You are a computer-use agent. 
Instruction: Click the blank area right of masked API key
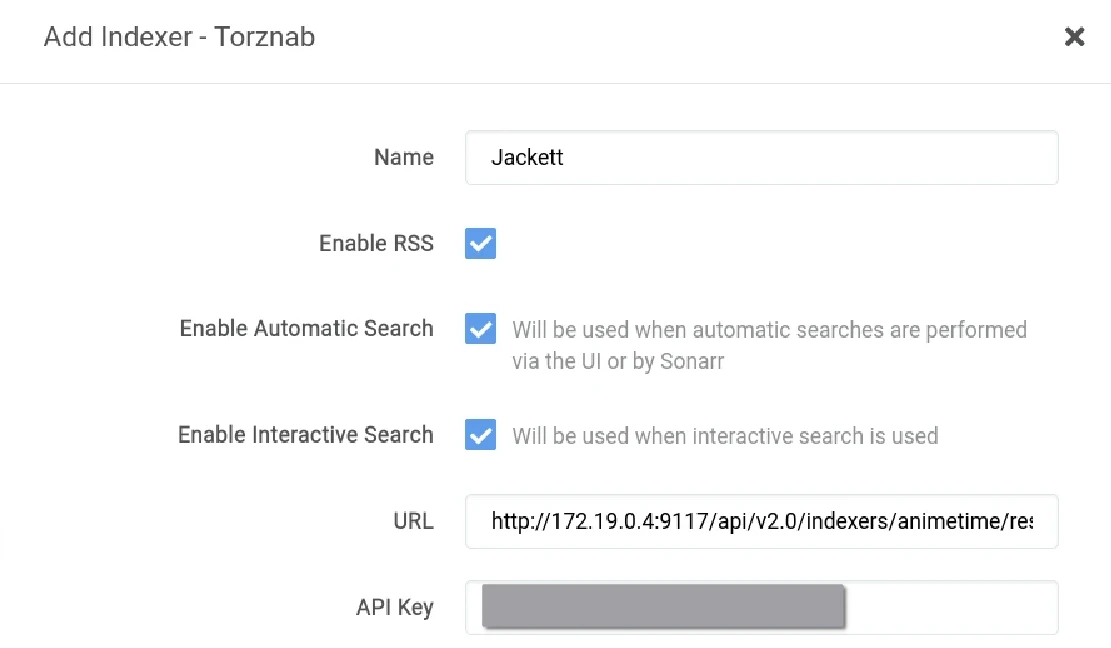point(950,607)
